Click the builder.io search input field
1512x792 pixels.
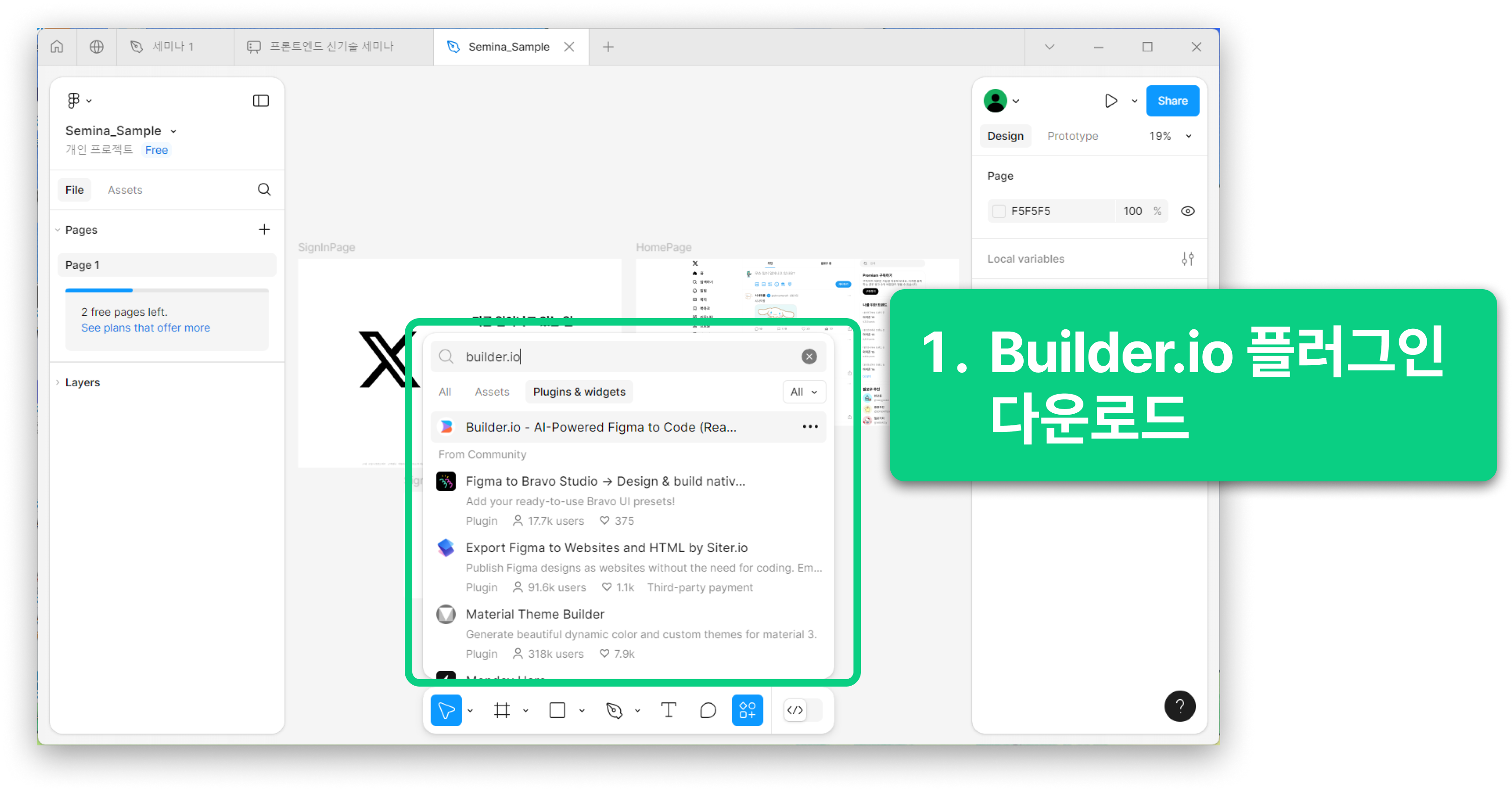tap(628, 356)
